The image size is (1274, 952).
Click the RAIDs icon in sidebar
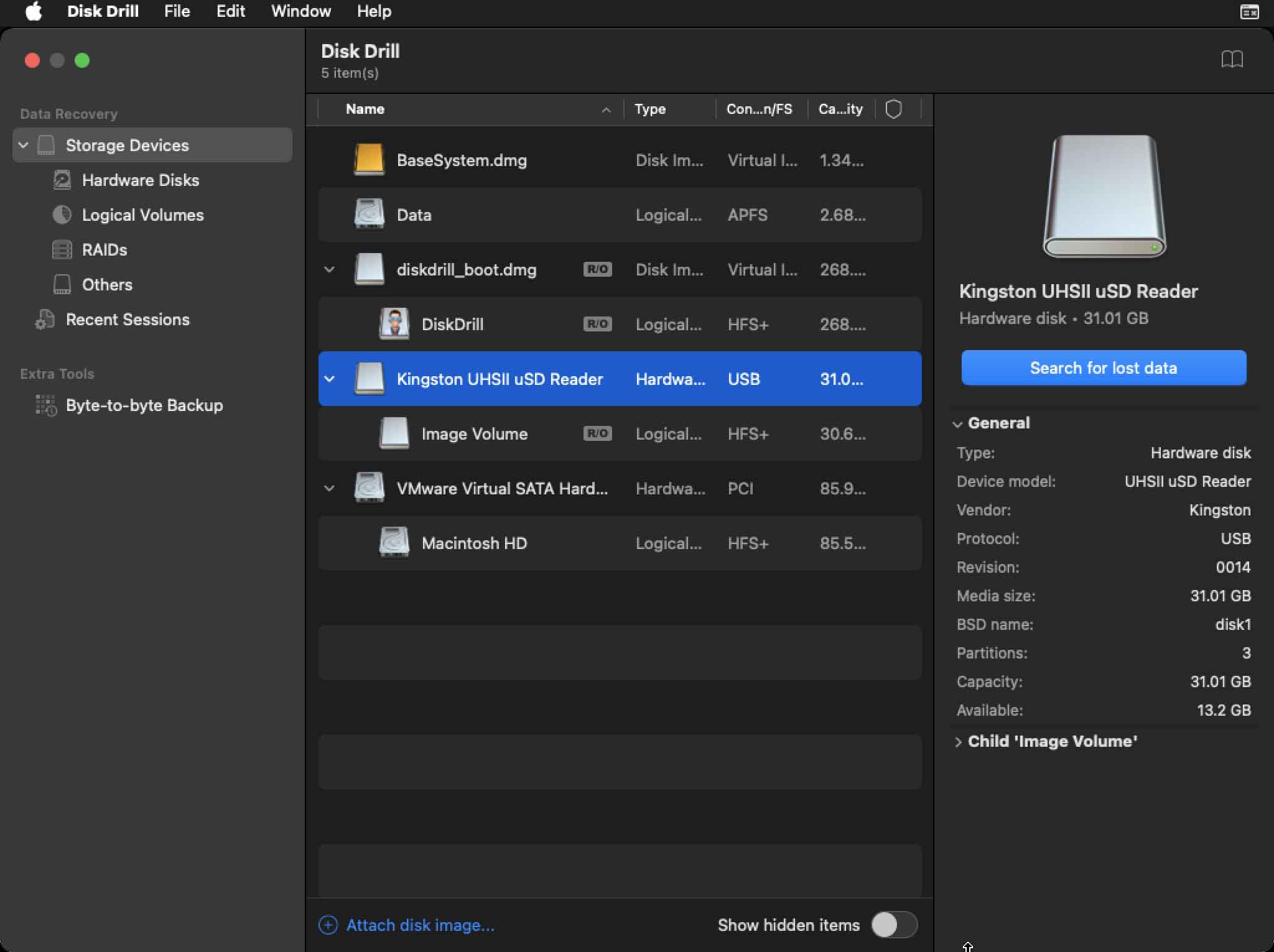click(x=62, y=249)
